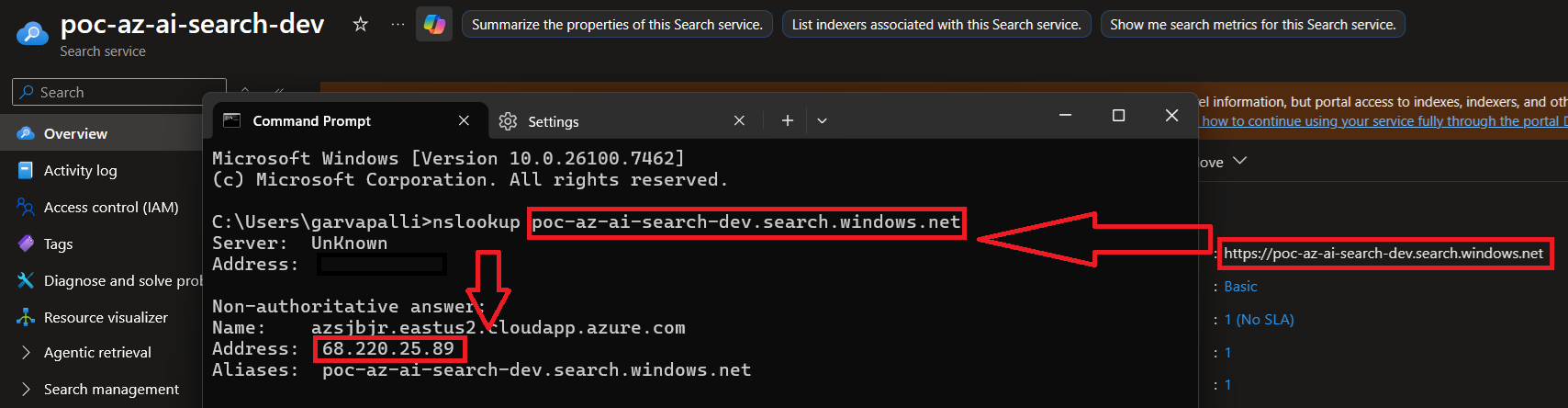Click 'List indexers associated with this Search service'

[936, 24]
